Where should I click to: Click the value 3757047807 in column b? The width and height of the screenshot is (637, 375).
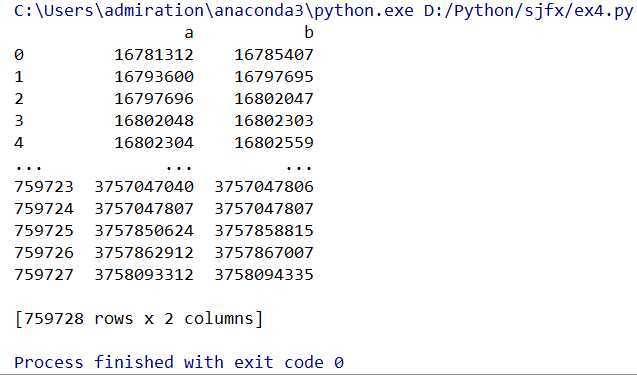click(264, 208)
